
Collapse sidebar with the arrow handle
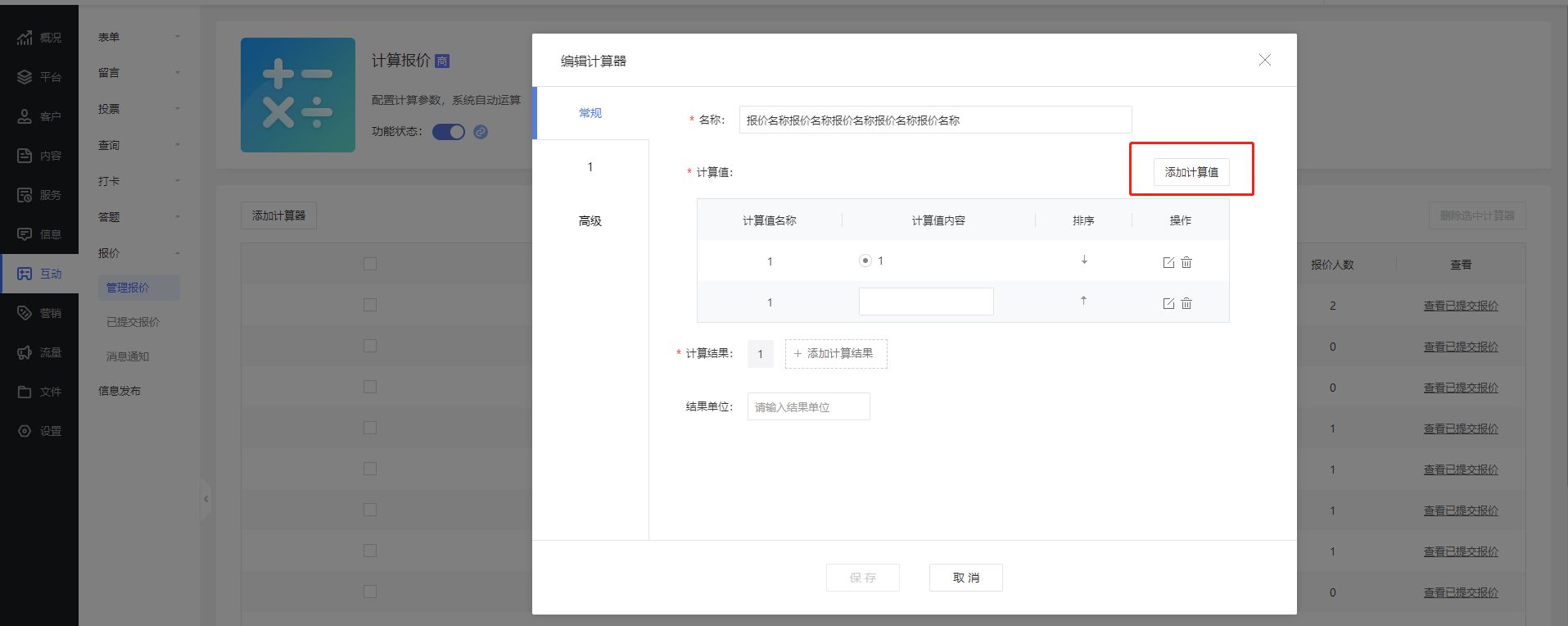tap(206, 498)
